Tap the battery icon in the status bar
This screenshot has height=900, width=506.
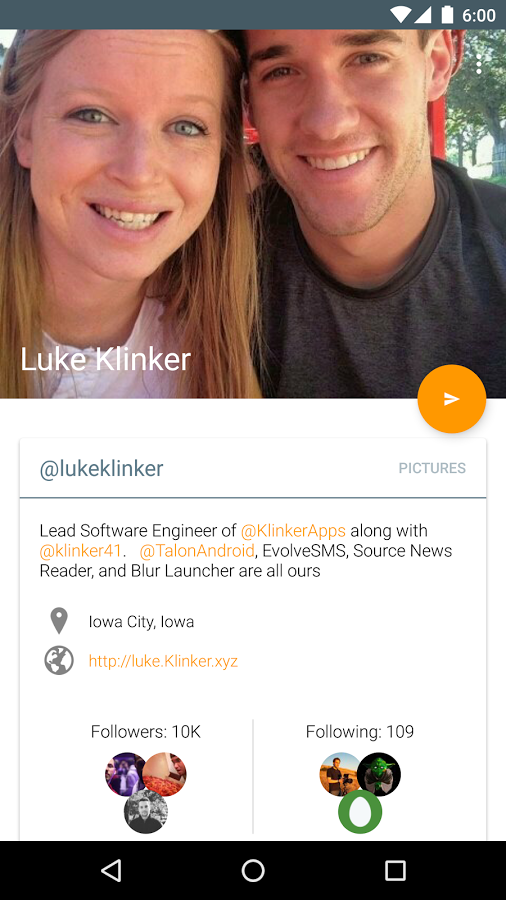(447, 15)
